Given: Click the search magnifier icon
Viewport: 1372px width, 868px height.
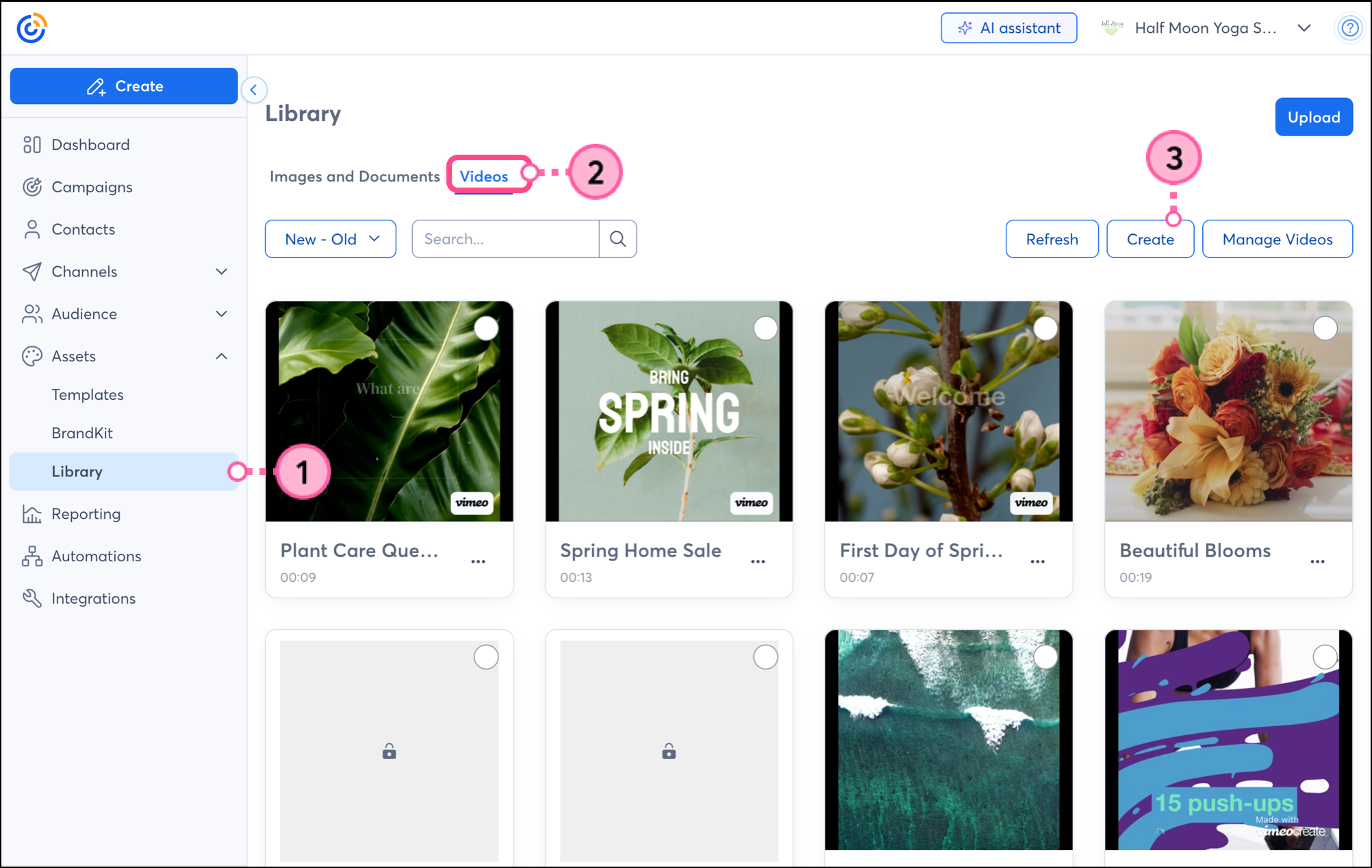Looking at the screenshot, I should pos(618,239).
